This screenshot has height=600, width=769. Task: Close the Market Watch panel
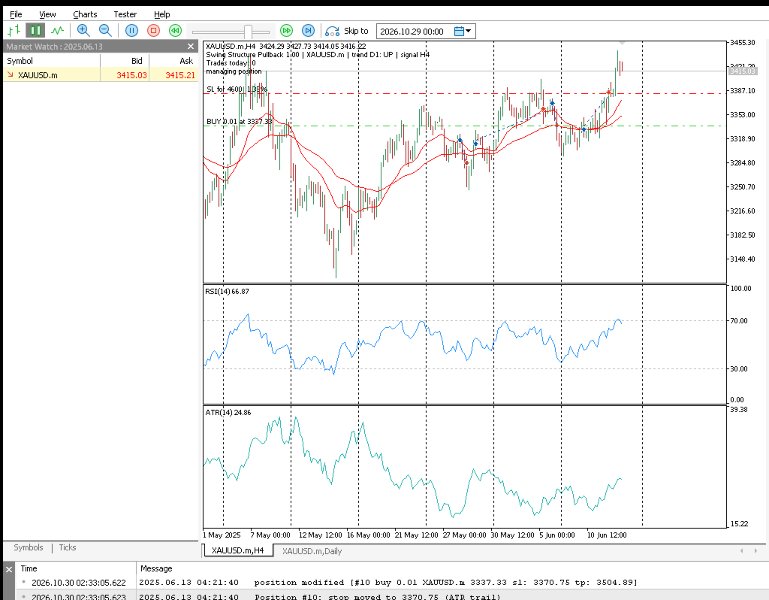(191, 47)
